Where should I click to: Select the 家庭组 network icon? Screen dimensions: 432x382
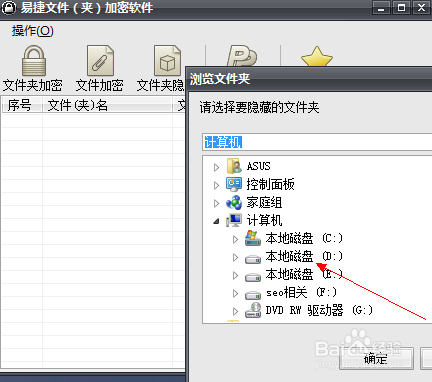(x=234, y=202)
